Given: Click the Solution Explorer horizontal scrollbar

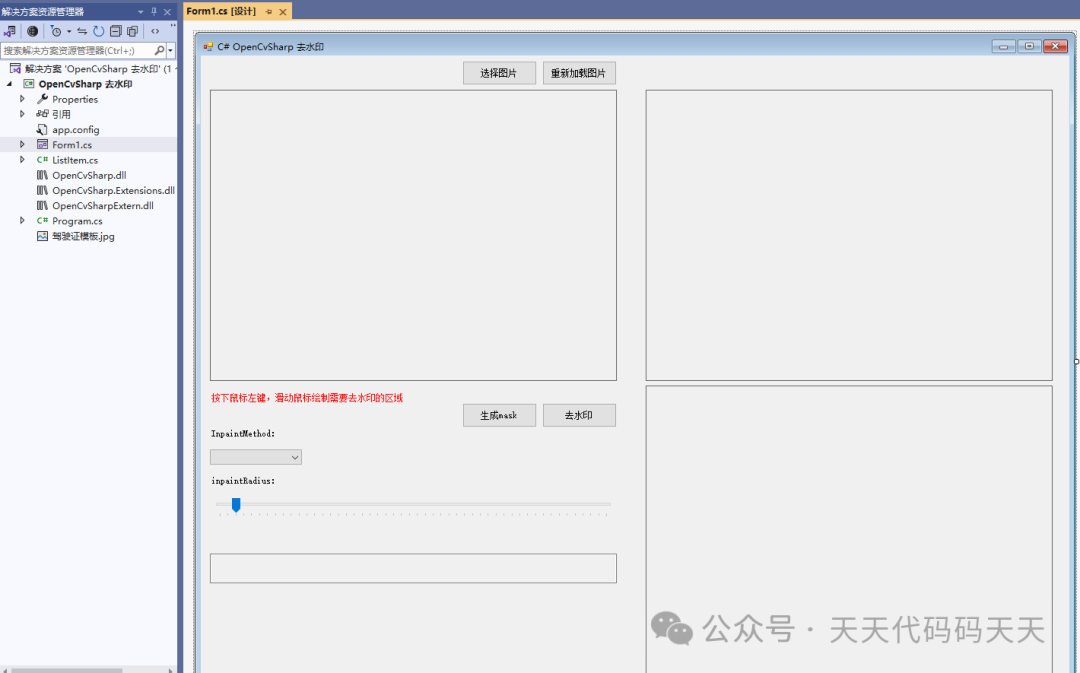Looking at the screenshot, I should coord(67,670).
